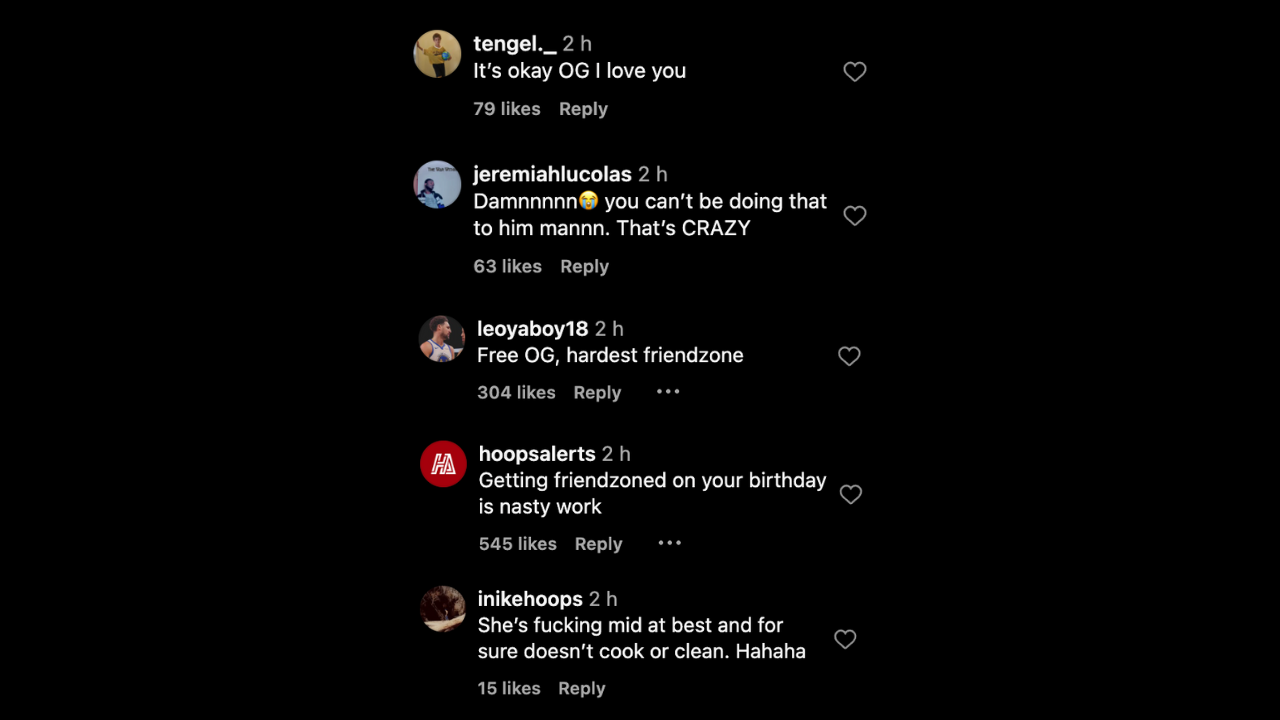Open more options on leoyaboy18's comment
Image resolution: width=1280 pixels, height=720 pixels.
668,392
